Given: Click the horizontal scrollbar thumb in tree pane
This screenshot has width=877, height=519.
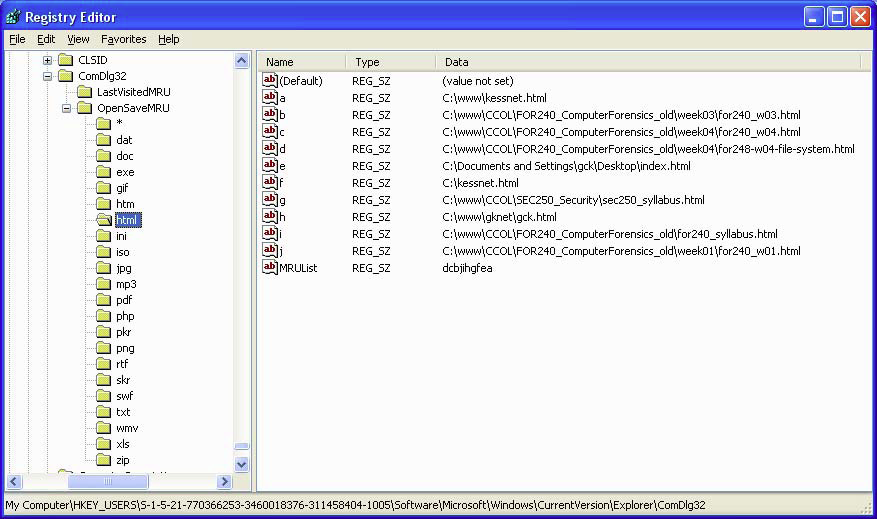Looking at the screenshot, I should 108,481.
